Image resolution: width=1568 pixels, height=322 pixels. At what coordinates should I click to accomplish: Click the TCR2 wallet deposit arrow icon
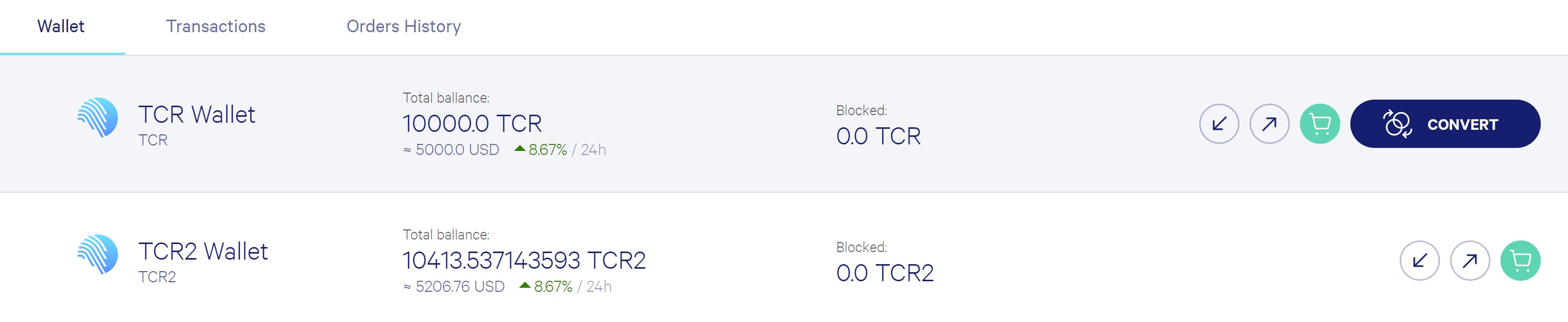pyautogui.click(x=1419, y=261)
